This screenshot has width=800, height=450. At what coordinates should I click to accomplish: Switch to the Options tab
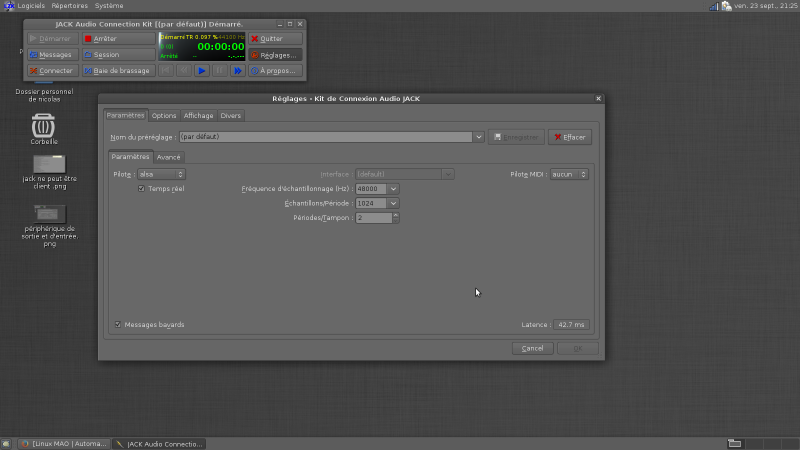(x=164, y=116)
